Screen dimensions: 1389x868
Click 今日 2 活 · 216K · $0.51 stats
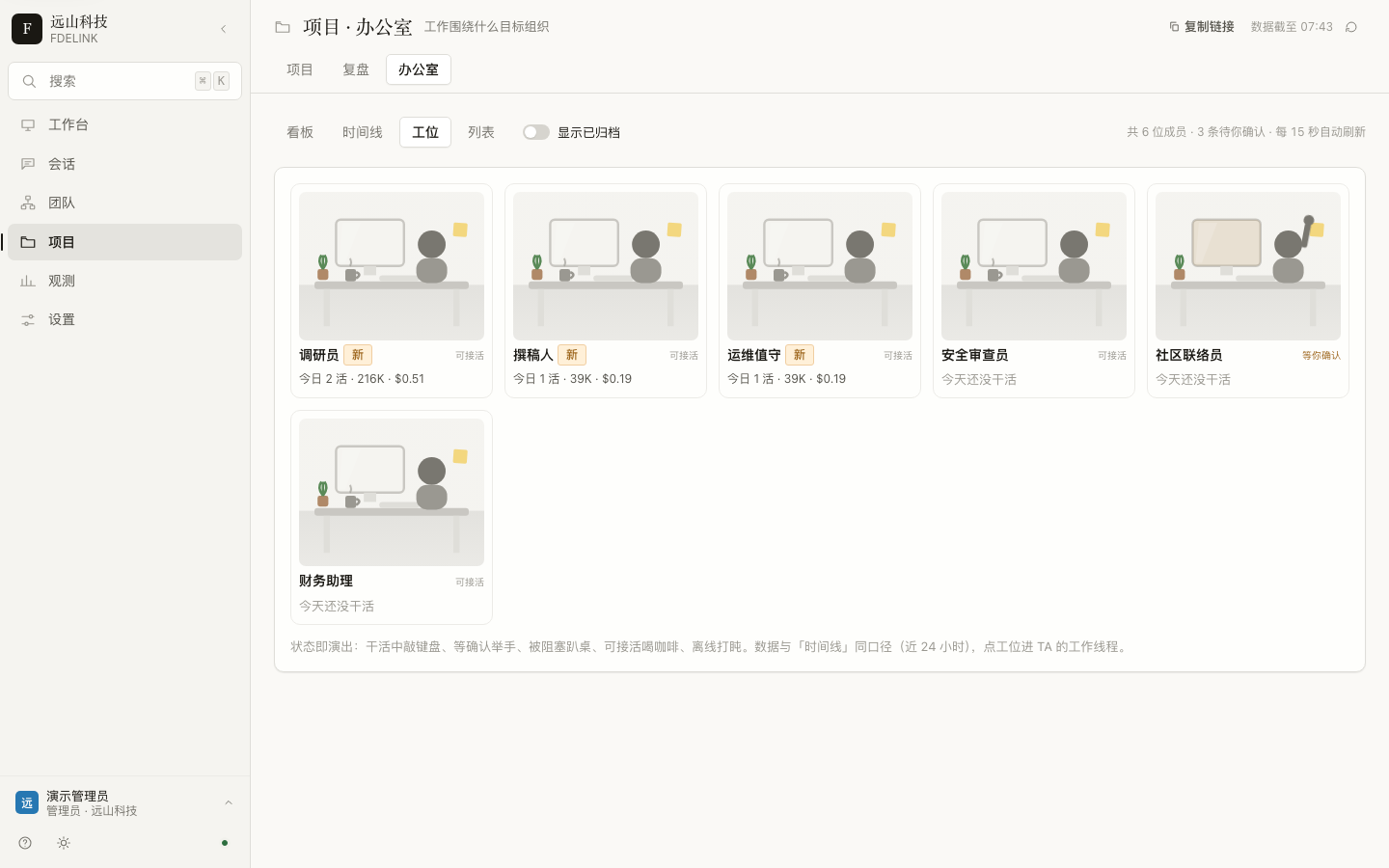click(x=362, y=379)
